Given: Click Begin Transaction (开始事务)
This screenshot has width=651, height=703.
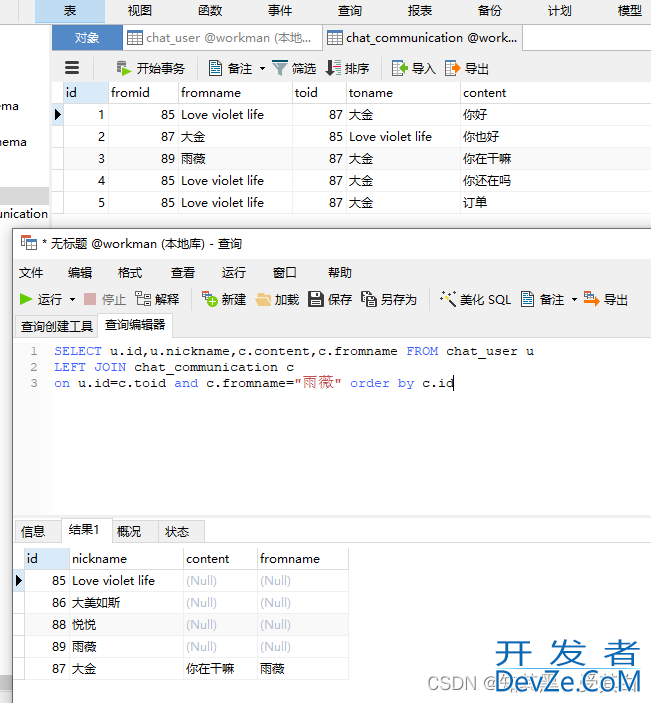Looking at the screenshot, I should tap(150, 69).
